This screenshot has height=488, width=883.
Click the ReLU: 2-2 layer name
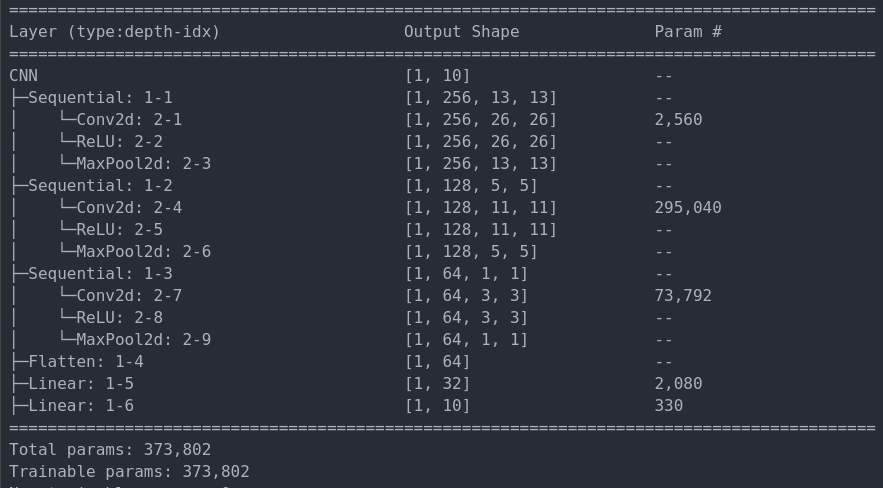click(x=119, y=142)
